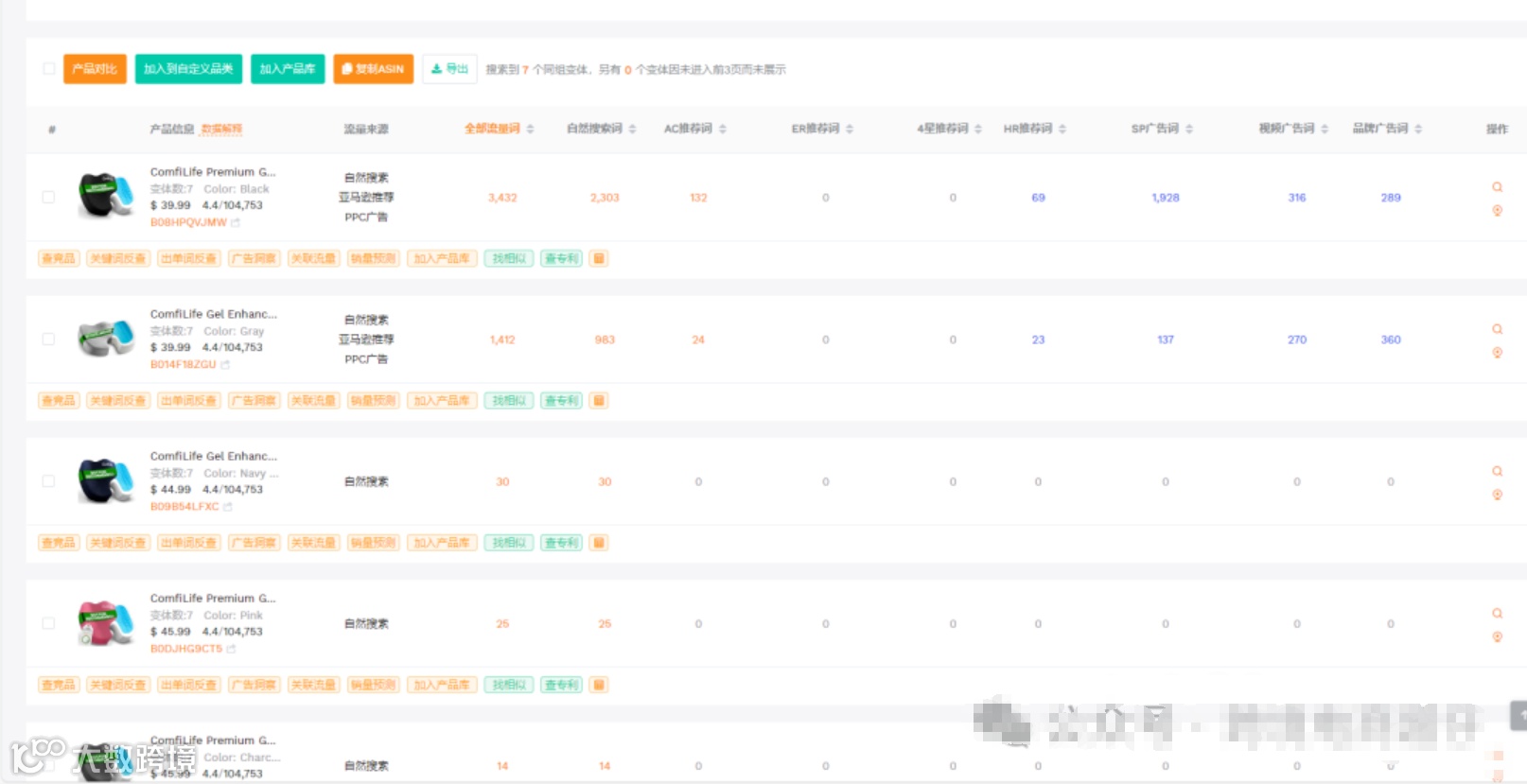This screenshot has width=1527, height=784.
Task: Open the ASIN link B08HPQVJMW
Action: [188, 223]
